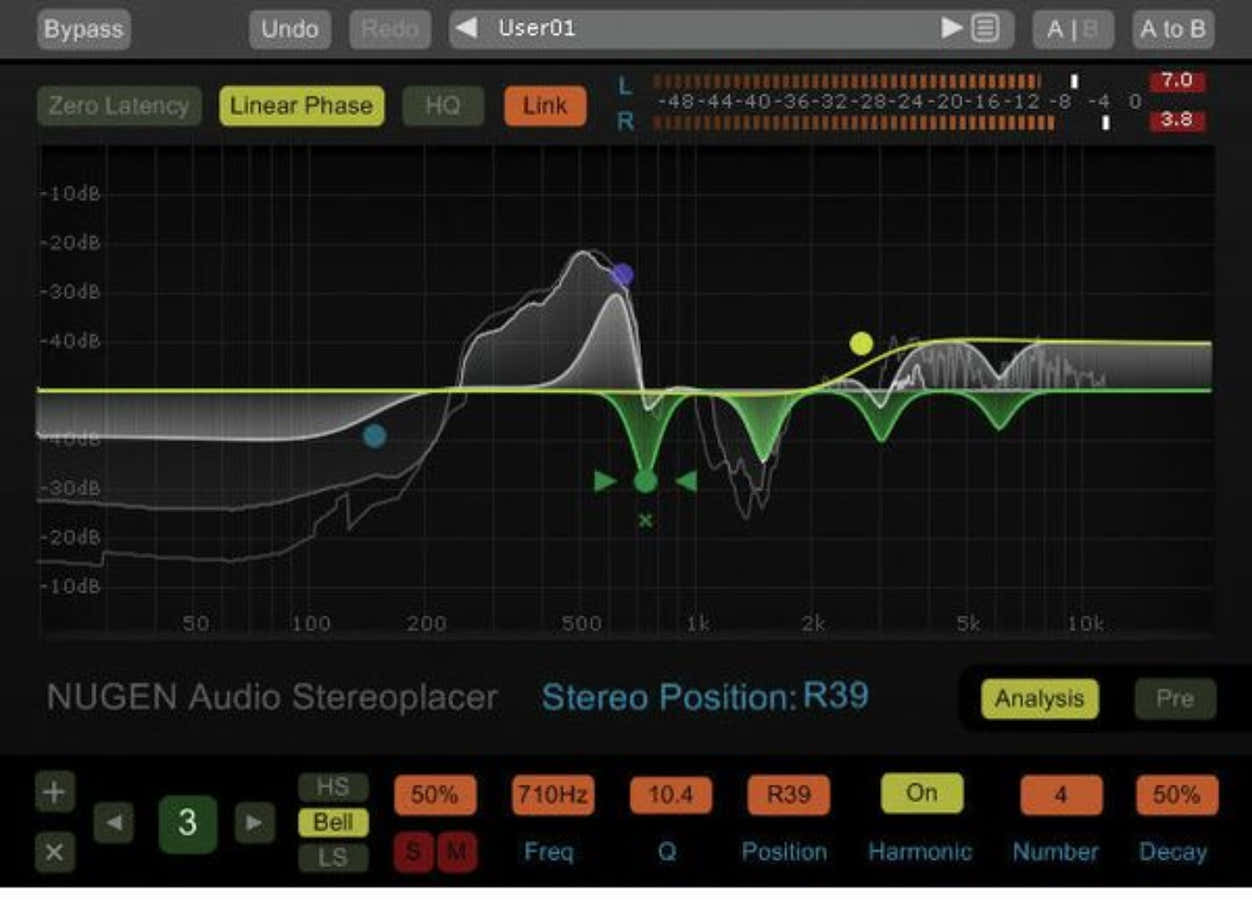Open the preset list menu icon

tap(985, 28)
